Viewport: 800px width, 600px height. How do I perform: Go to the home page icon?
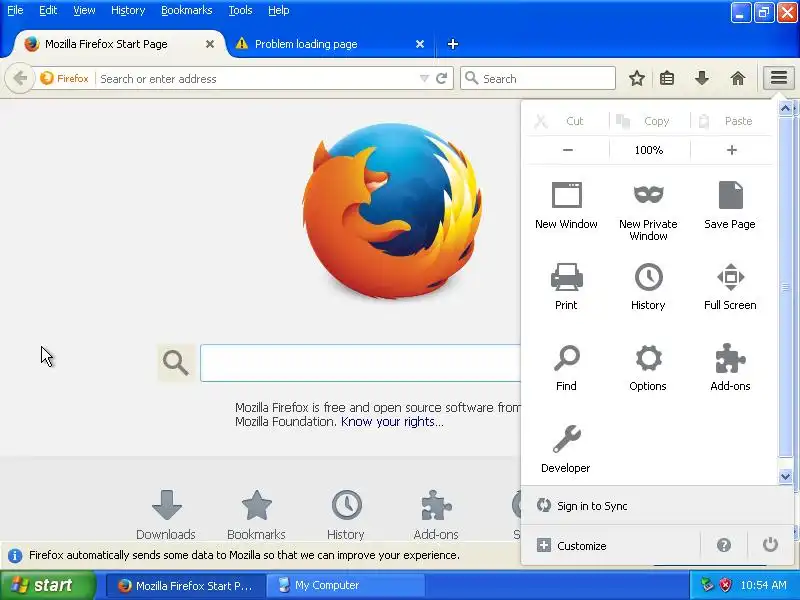click(738, 78)
